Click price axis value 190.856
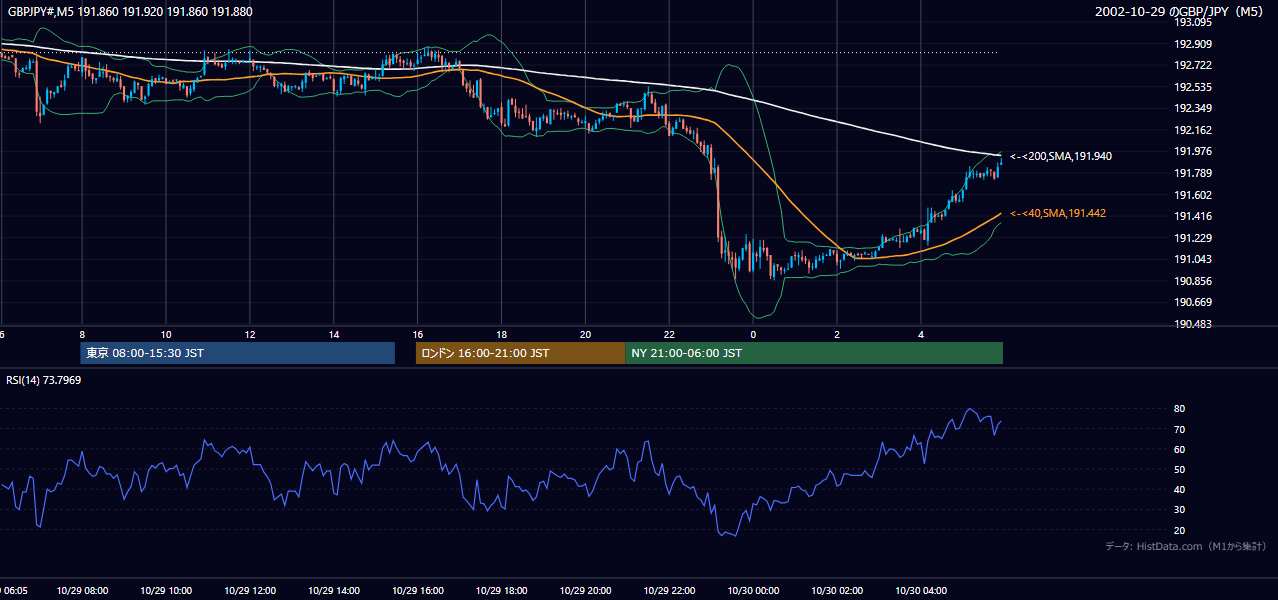1278x600 pixels. (x=1192, y=281)
